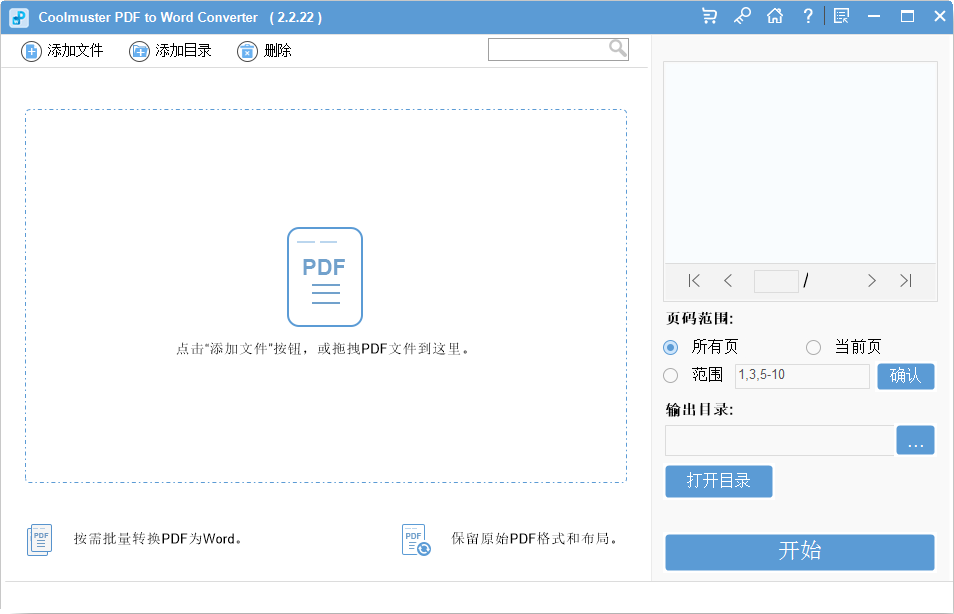The width and height of the screenshot is (954, 614).
Task: Go to the home page icon
Action: (775, 16)
